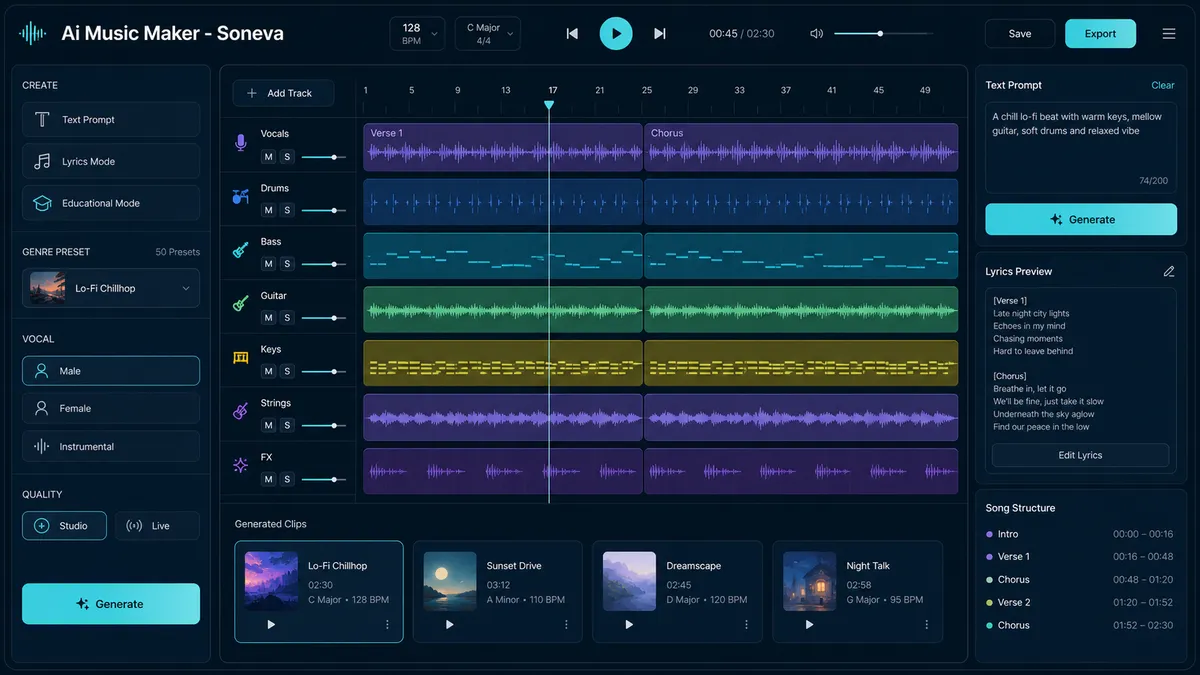The width and height of the screenshot is (1200, 675).
Task: Click the Guitar track icon
Action: [240, 303]
